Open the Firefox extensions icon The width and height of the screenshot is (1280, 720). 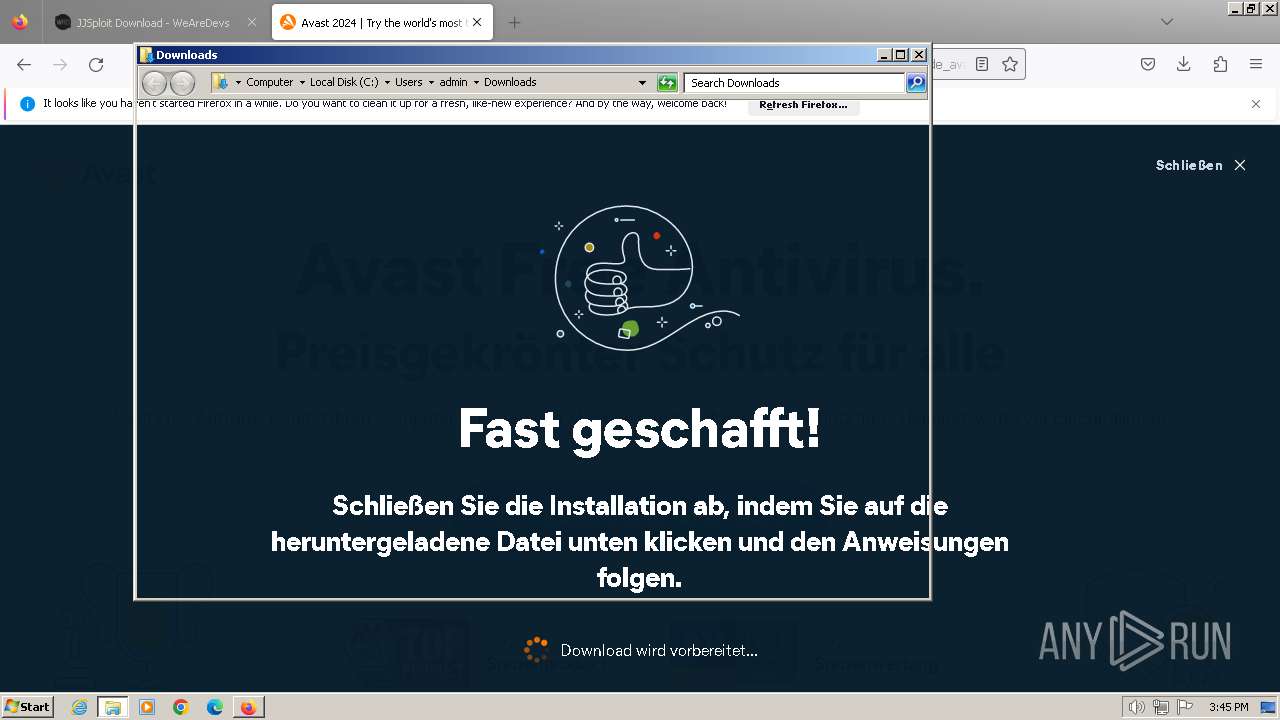tap(1220, 64)
